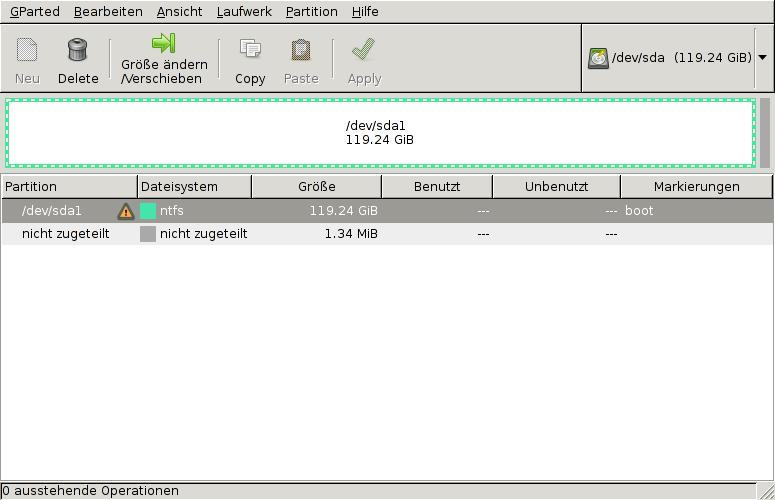Open the device selector dropdown arrow
The height and width of the screenshot is (500, 775).
pyautogui.click(x=763, y=58)
